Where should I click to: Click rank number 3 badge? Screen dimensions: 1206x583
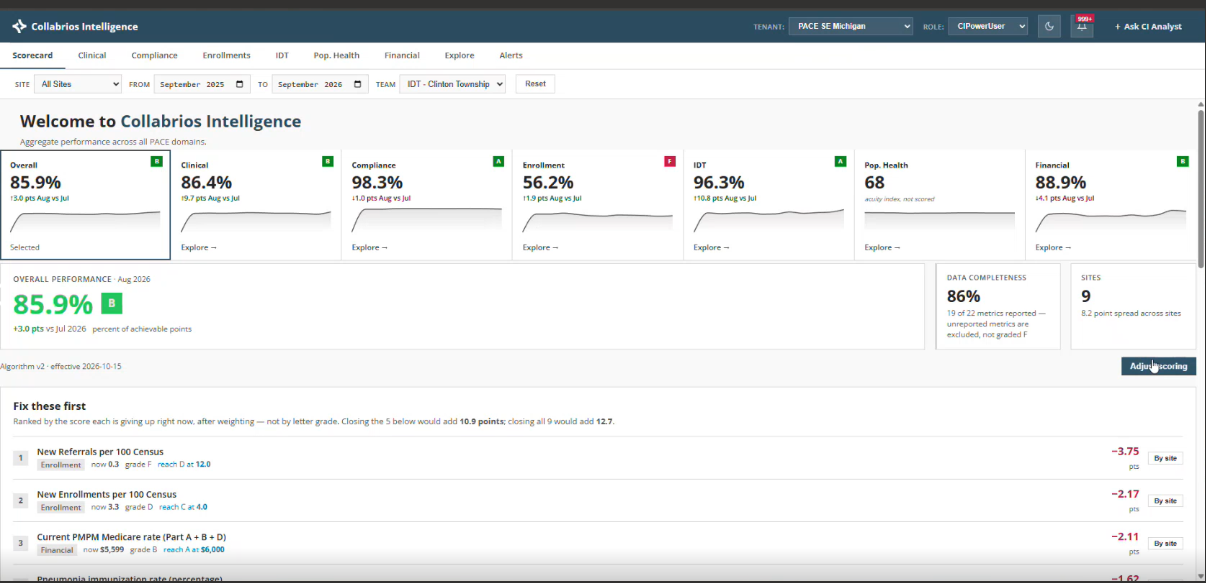point(20,543)
